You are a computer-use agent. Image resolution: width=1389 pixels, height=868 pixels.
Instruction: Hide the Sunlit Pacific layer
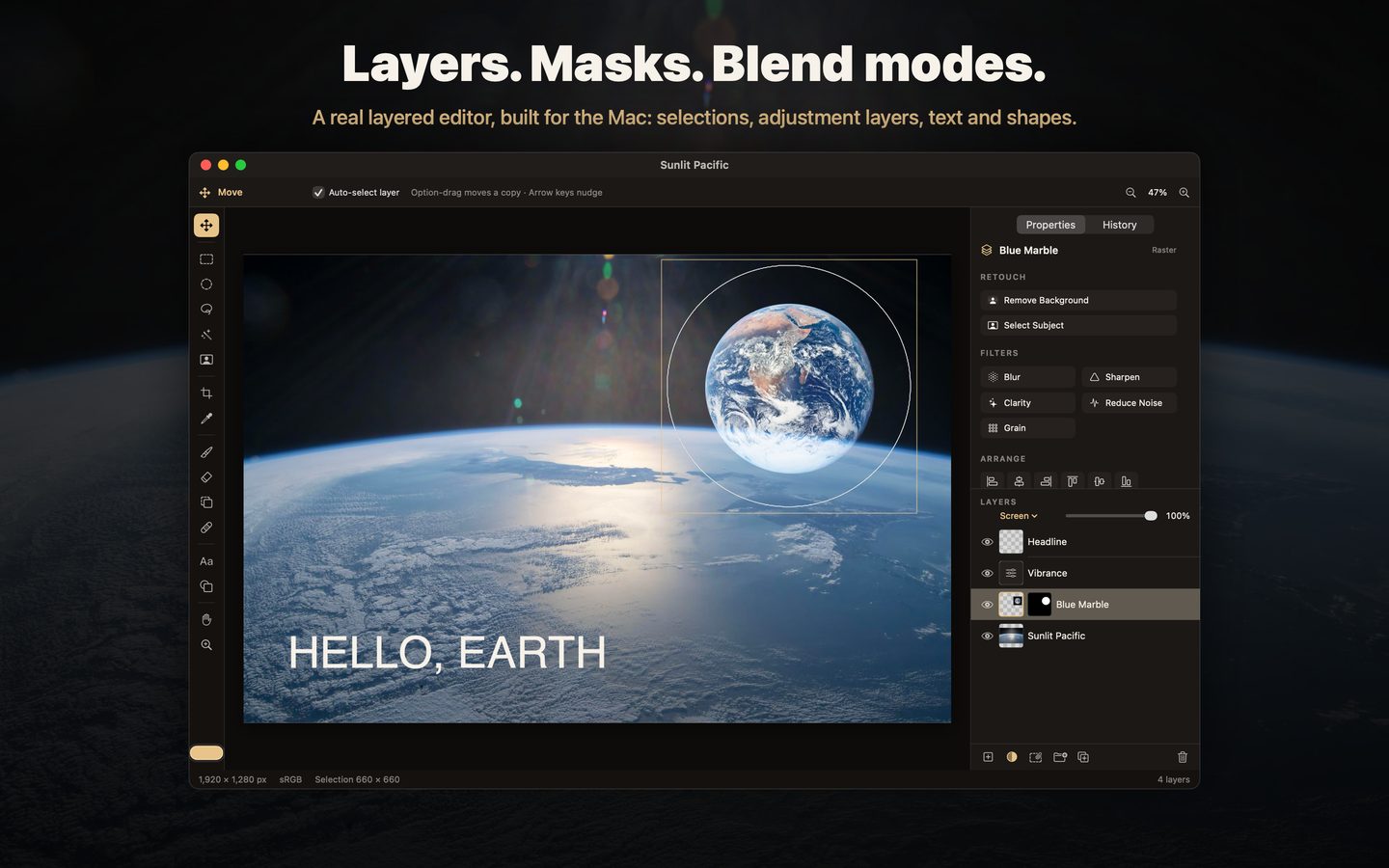click(987, 636)
